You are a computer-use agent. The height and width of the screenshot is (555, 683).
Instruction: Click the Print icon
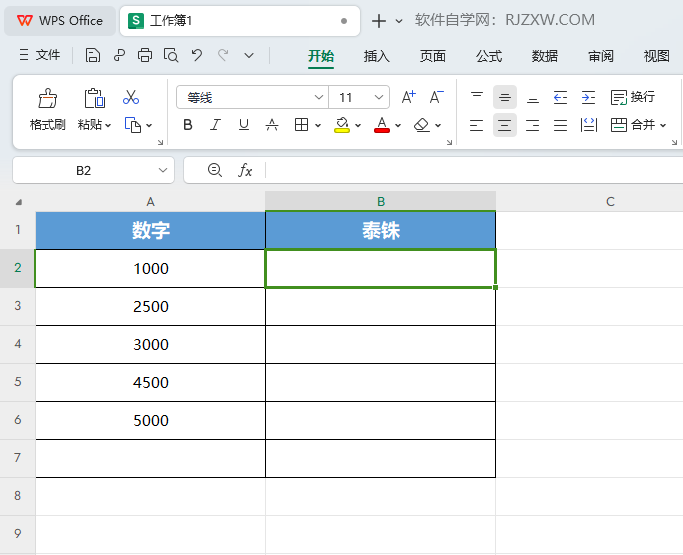145,55
